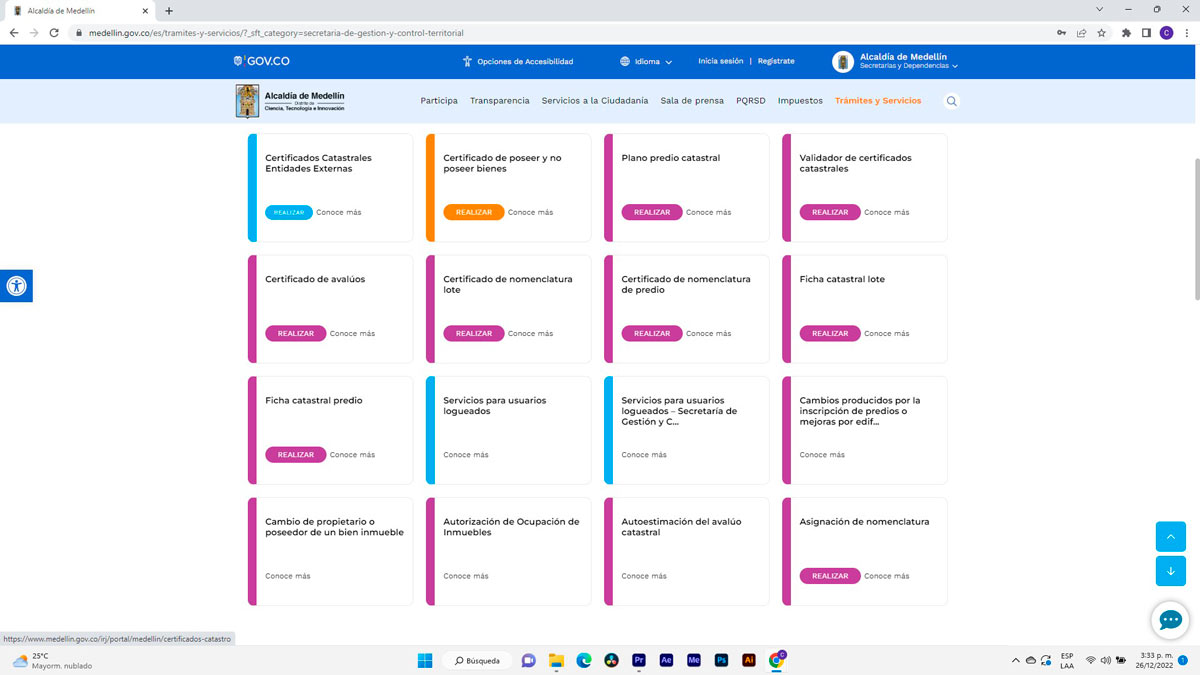
Task: Open the Transparencia menu item
Action: point(499,101)
